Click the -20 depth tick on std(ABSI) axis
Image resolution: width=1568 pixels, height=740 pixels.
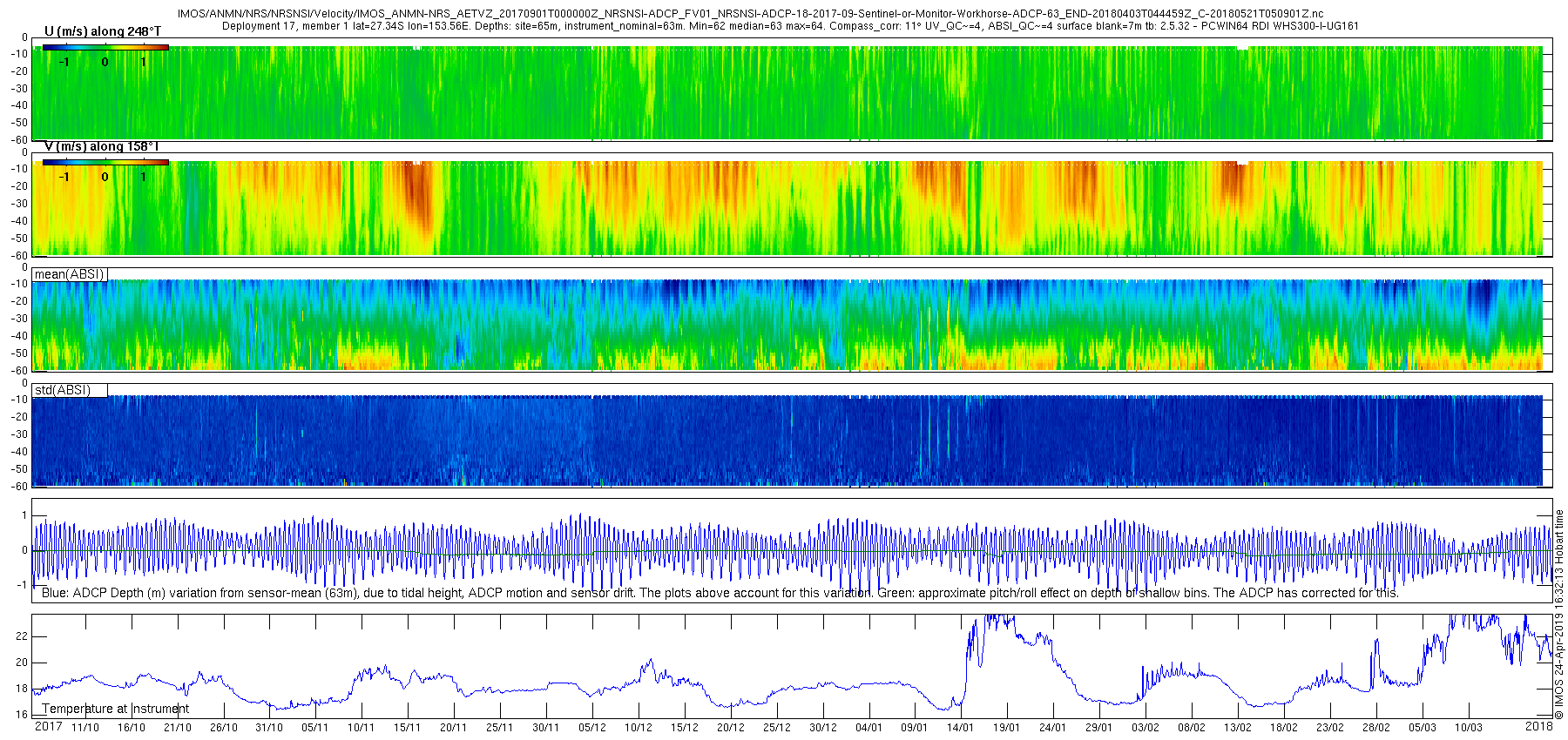[x=19, y=417]
